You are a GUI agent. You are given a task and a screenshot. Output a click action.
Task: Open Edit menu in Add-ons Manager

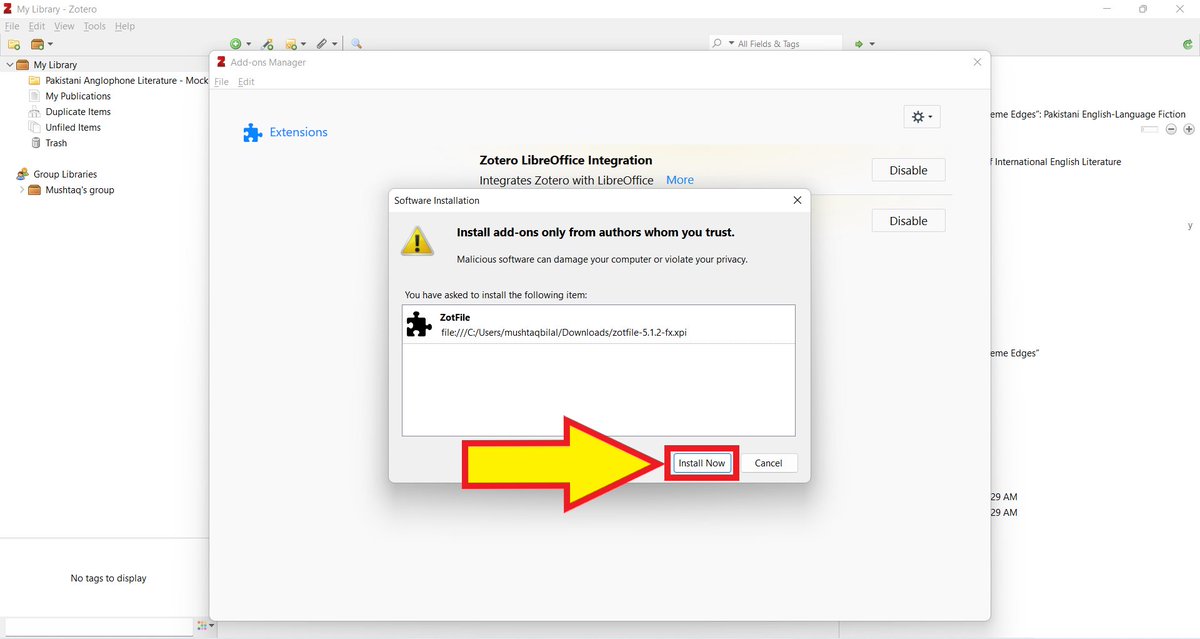tap(246, 82)
